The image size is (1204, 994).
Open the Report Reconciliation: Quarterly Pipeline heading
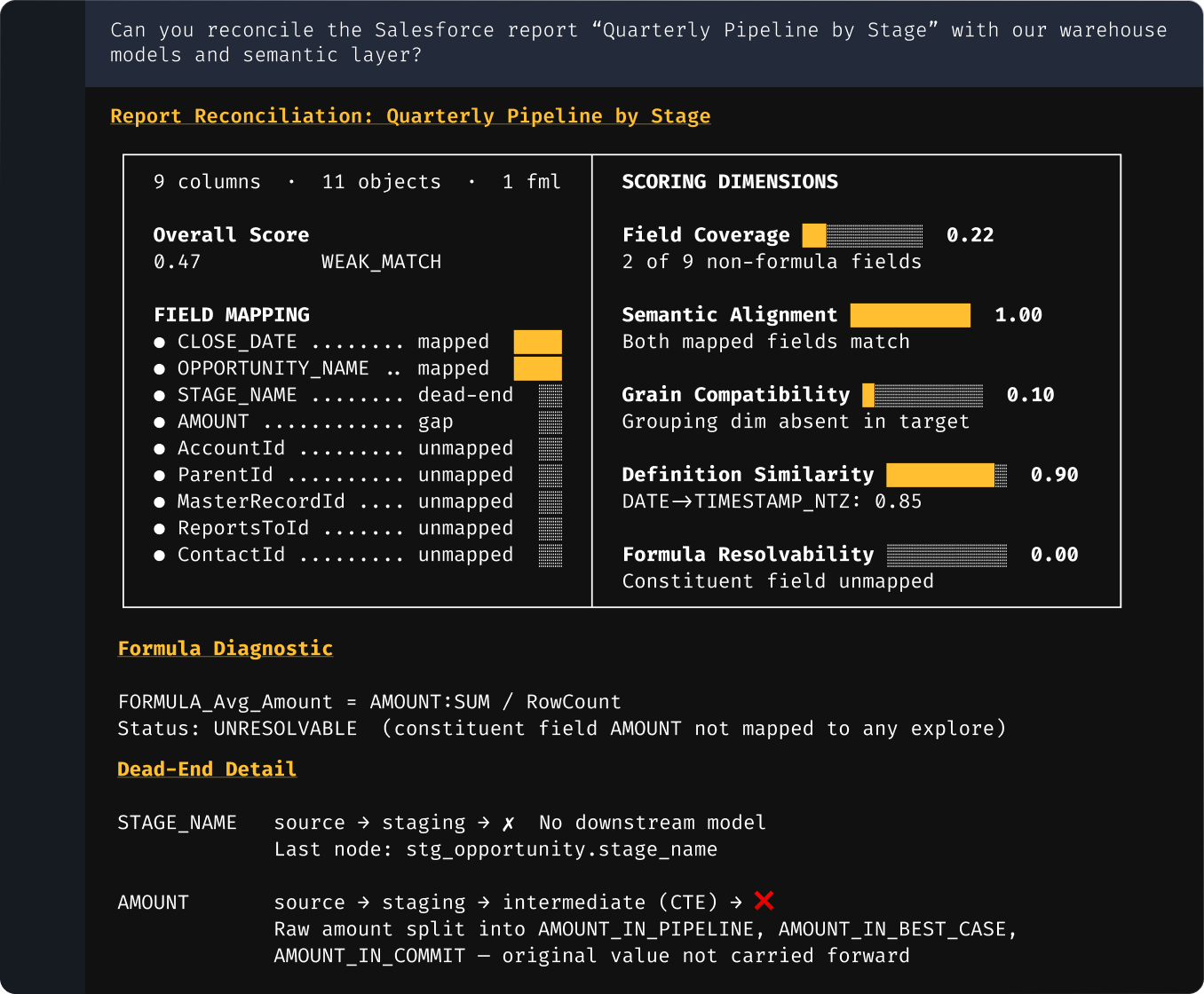pyautogui.click(x=410, y=115)
